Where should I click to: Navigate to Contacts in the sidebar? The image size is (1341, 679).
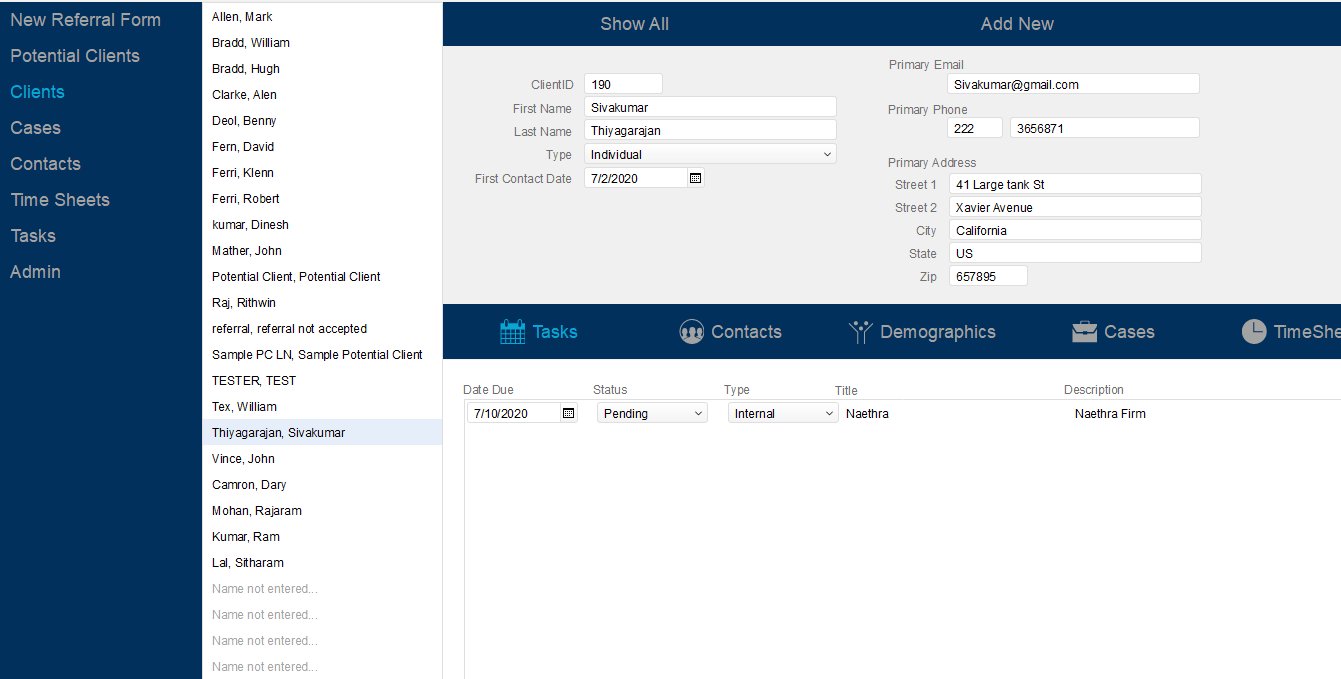tap(45, 164)
